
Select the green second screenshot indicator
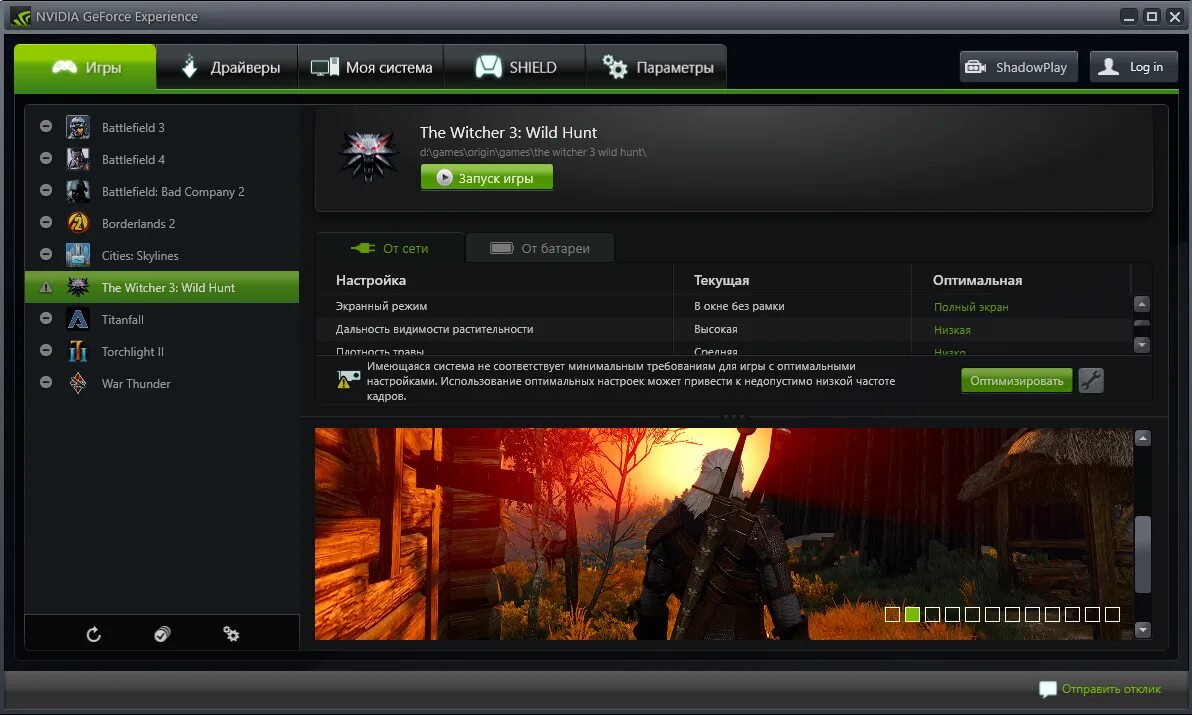(912, 614)
